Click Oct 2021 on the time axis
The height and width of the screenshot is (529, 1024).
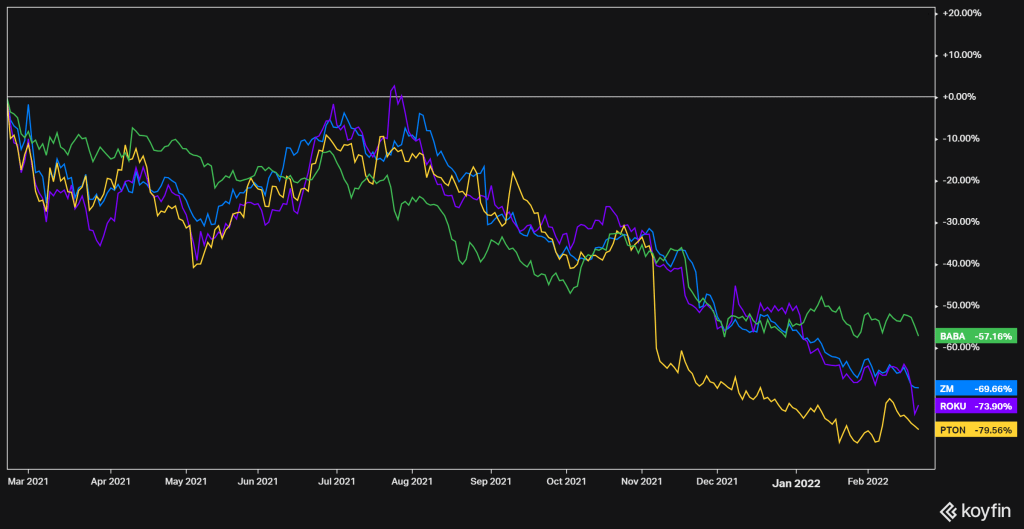click(566, 481)
